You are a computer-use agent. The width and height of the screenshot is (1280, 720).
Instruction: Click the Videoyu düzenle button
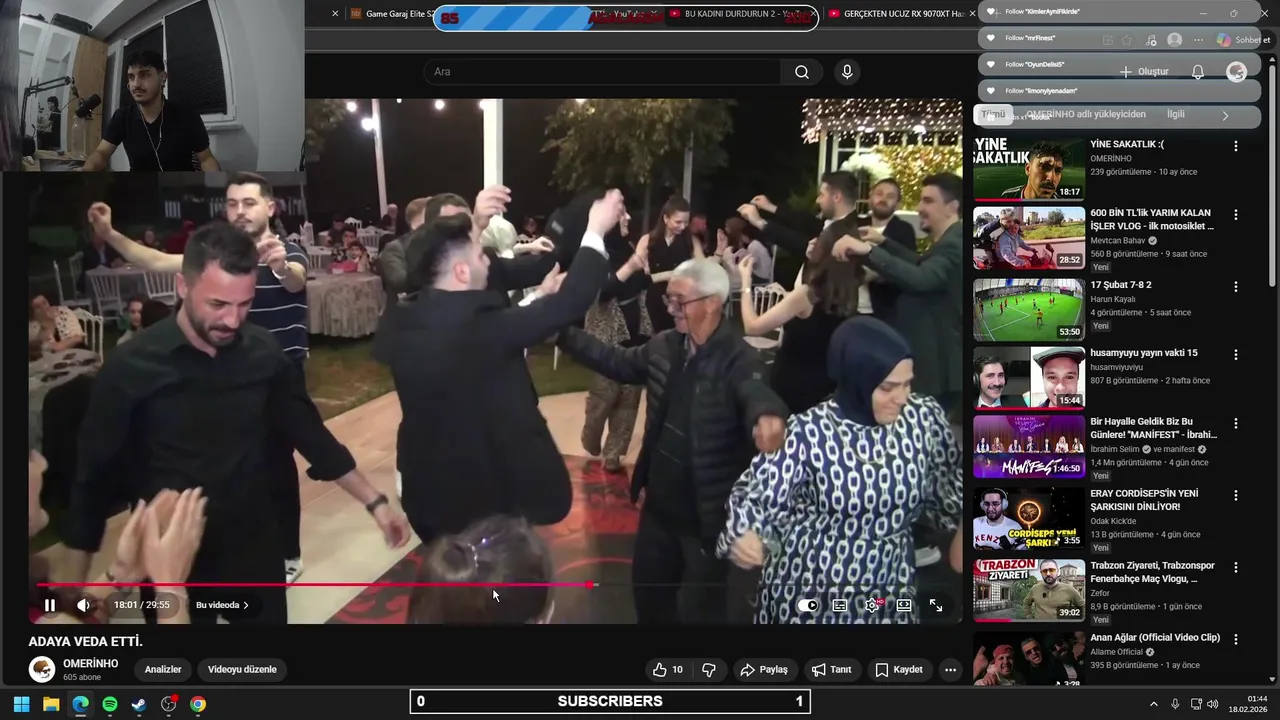[x=242, y=670]
